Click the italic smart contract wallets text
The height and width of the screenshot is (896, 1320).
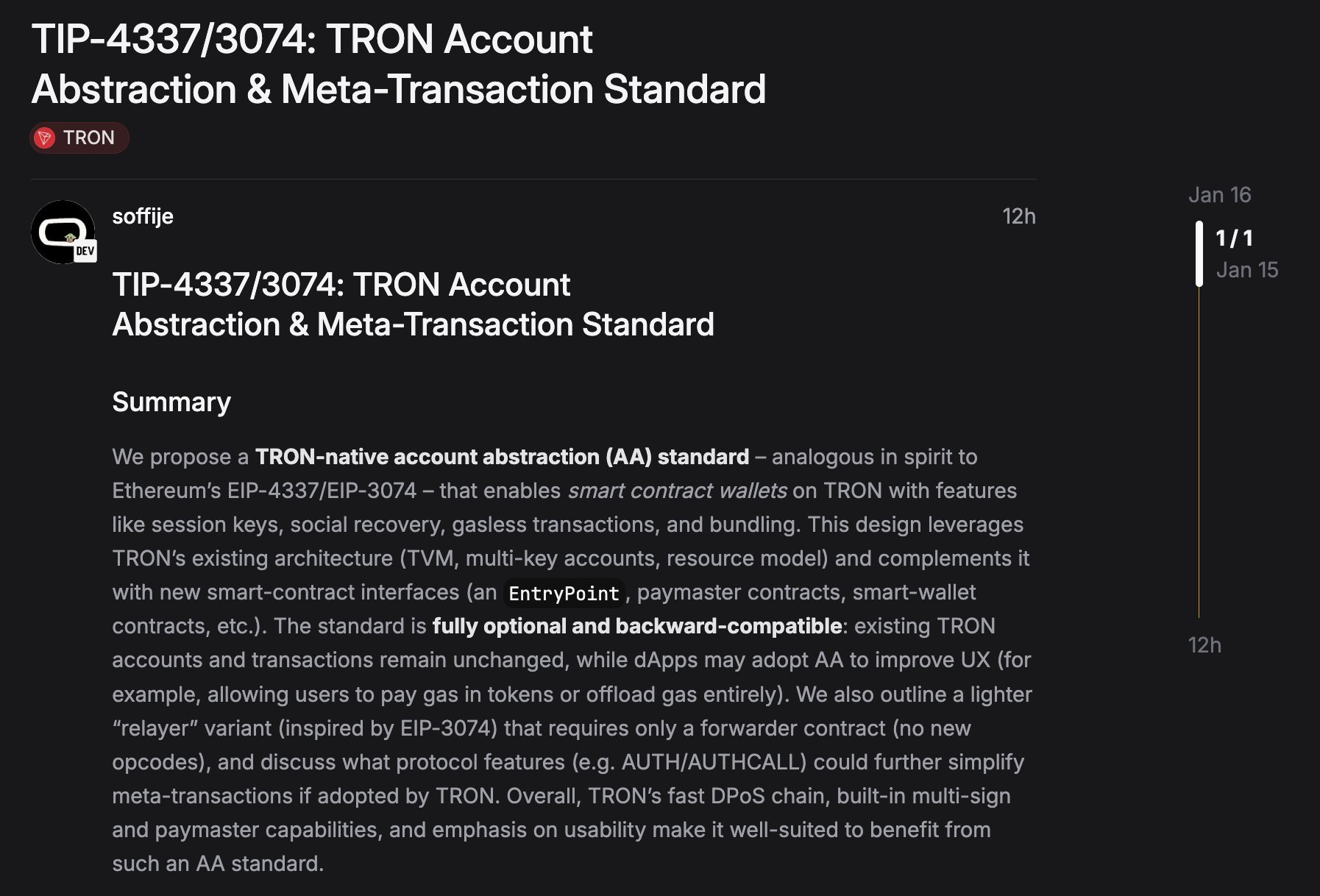click(677, 491)
